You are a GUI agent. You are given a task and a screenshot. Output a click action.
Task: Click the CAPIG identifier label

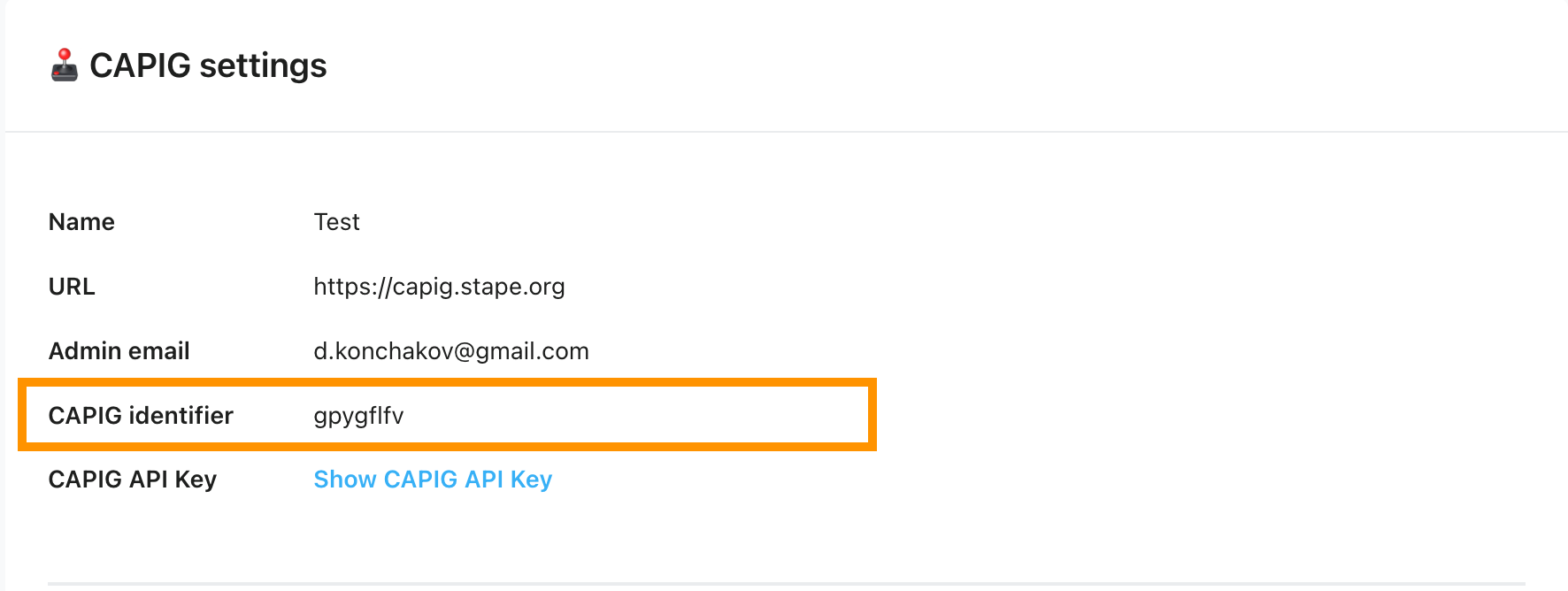(141, 416)
